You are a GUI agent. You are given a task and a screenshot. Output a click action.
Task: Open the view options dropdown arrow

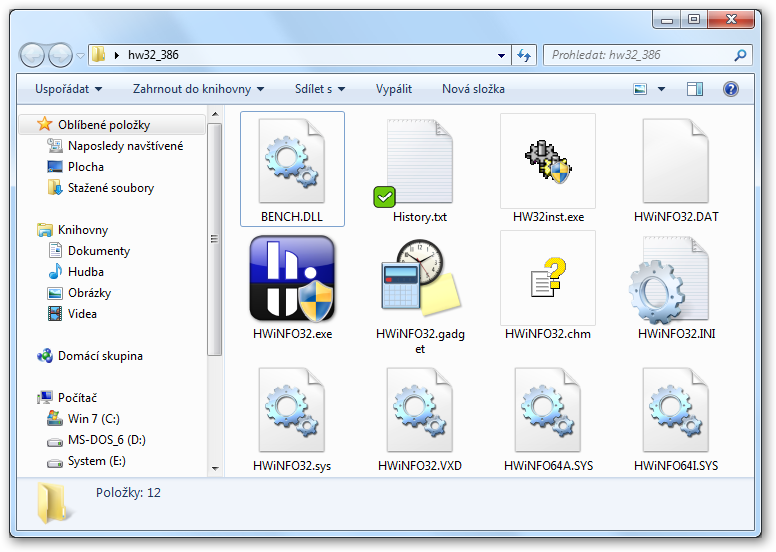pyautogui.click(x=661, y=89)
